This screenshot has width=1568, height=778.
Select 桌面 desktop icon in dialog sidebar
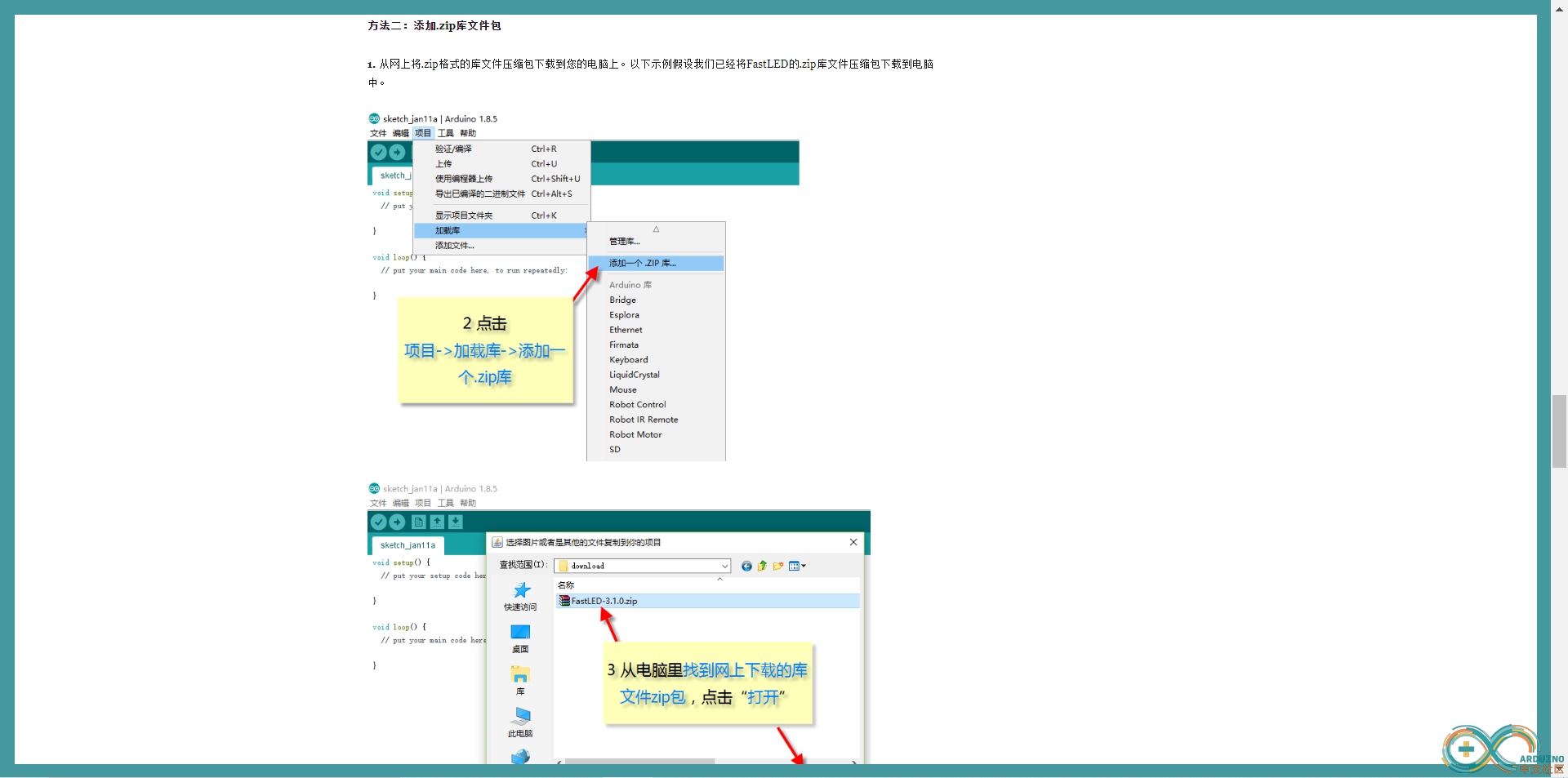(520, 633)
